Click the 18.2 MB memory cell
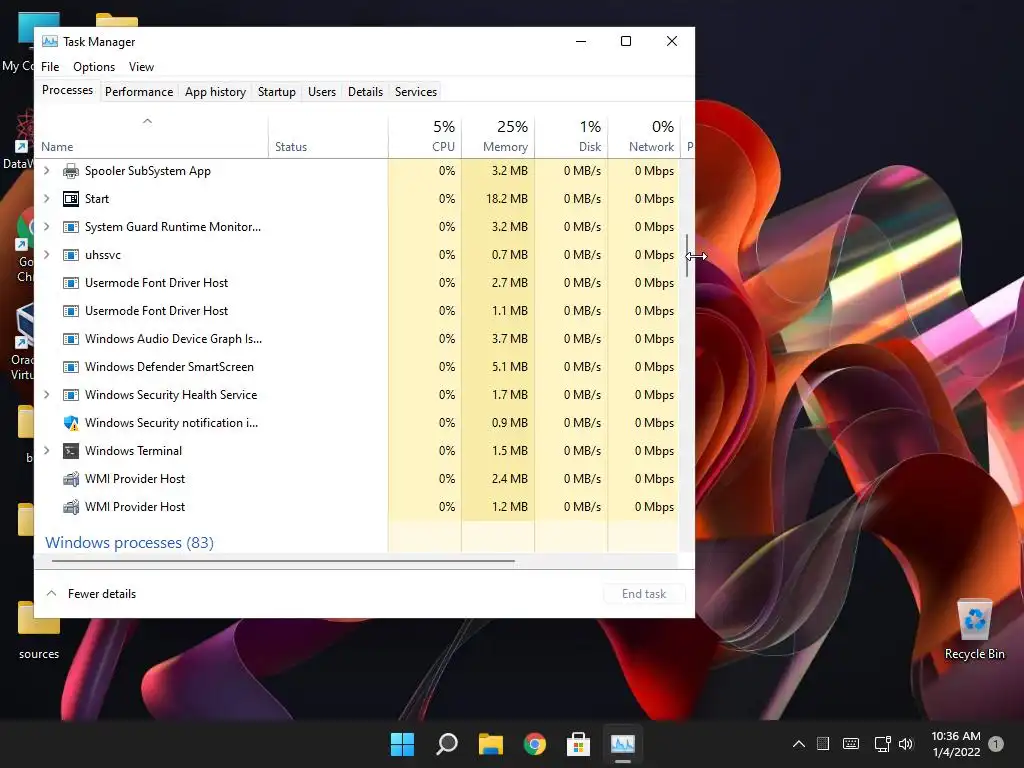 coord(498,199)
